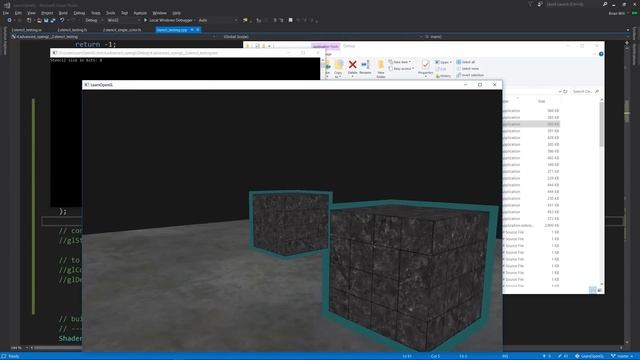Click the notifications filter flag icon
Screen dimensions: 640x360
click(x=530, y=4)
